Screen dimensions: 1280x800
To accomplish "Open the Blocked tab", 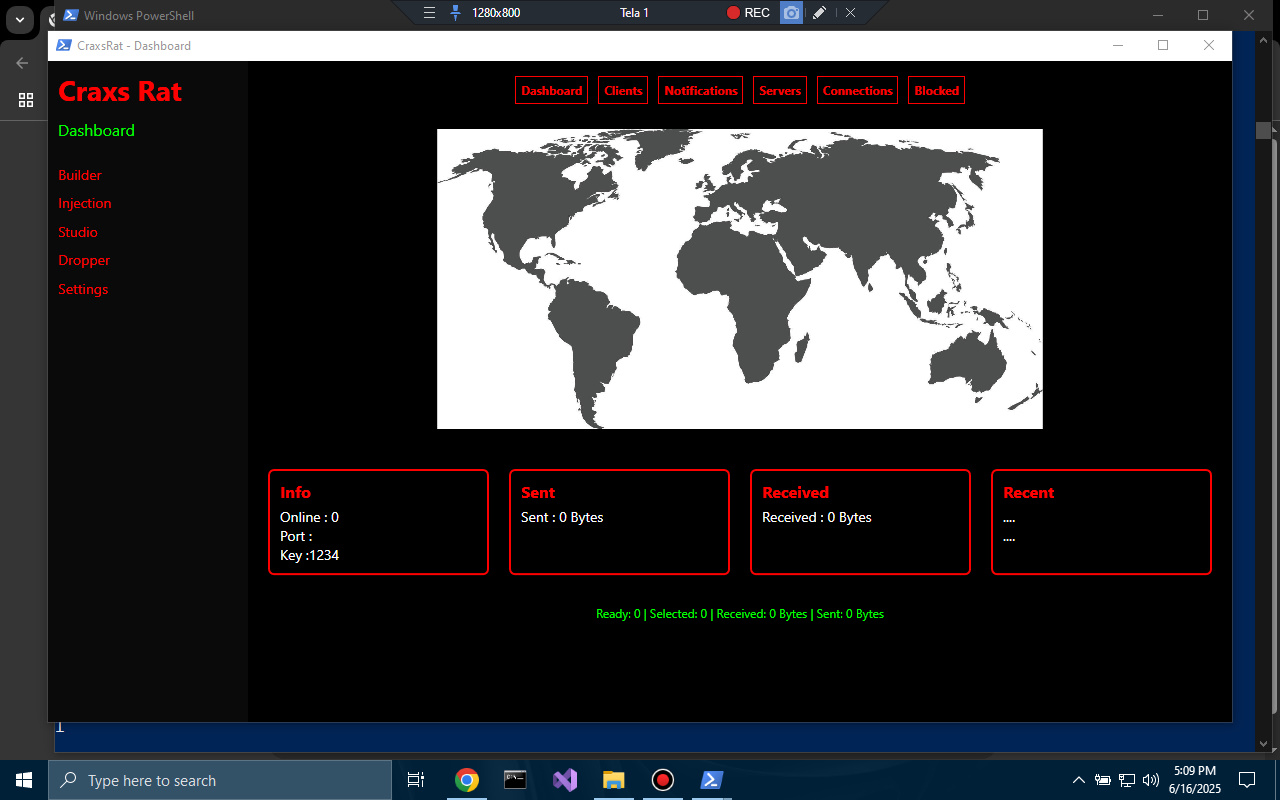I will coord(936,90).
